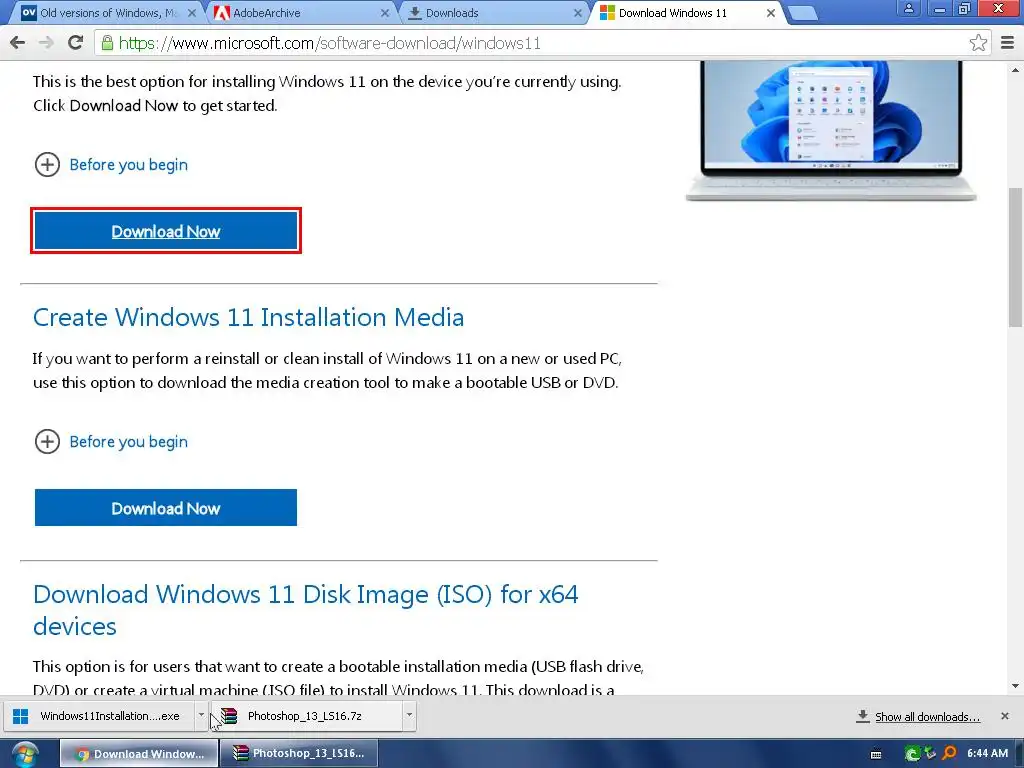Open a new tab with the new-tab button
Image resolution: width=1024 pixels, height=768 pixels.
802,13
